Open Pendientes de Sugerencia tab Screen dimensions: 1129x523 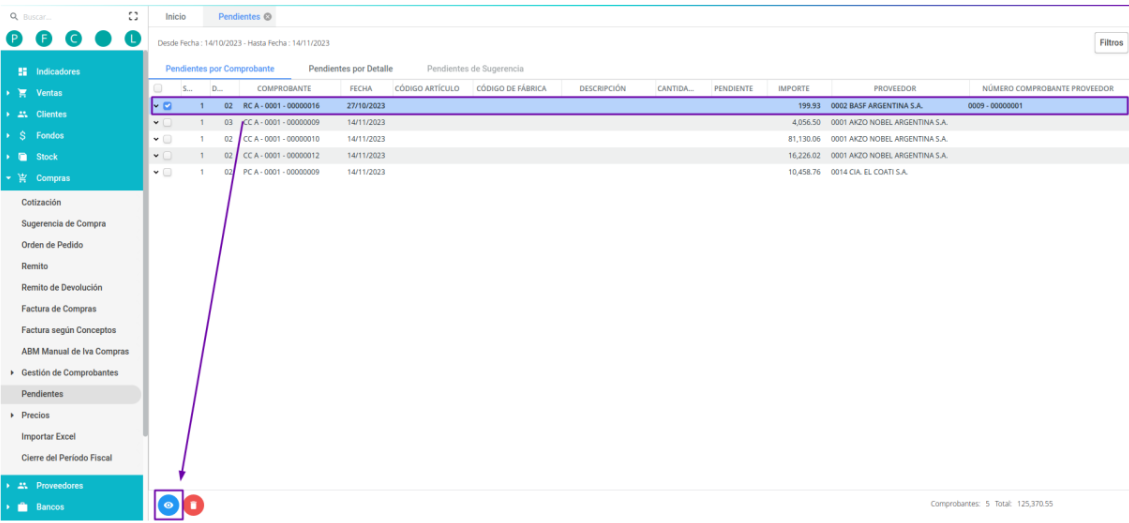(x=475, y=68)
